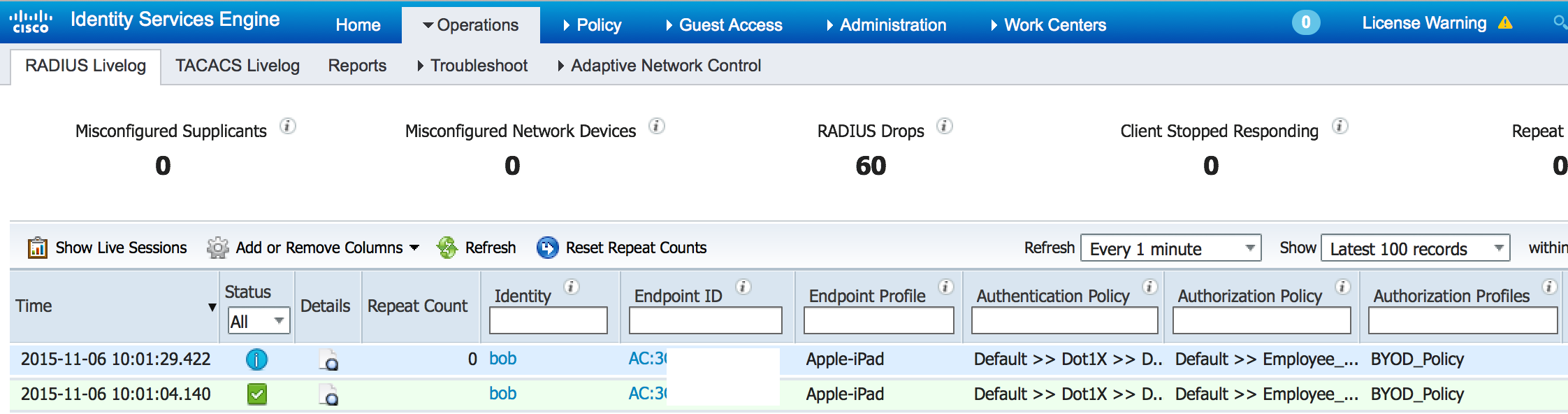
Task: Click info icon next to Endpoint Profile column
Action: point(945,287)
